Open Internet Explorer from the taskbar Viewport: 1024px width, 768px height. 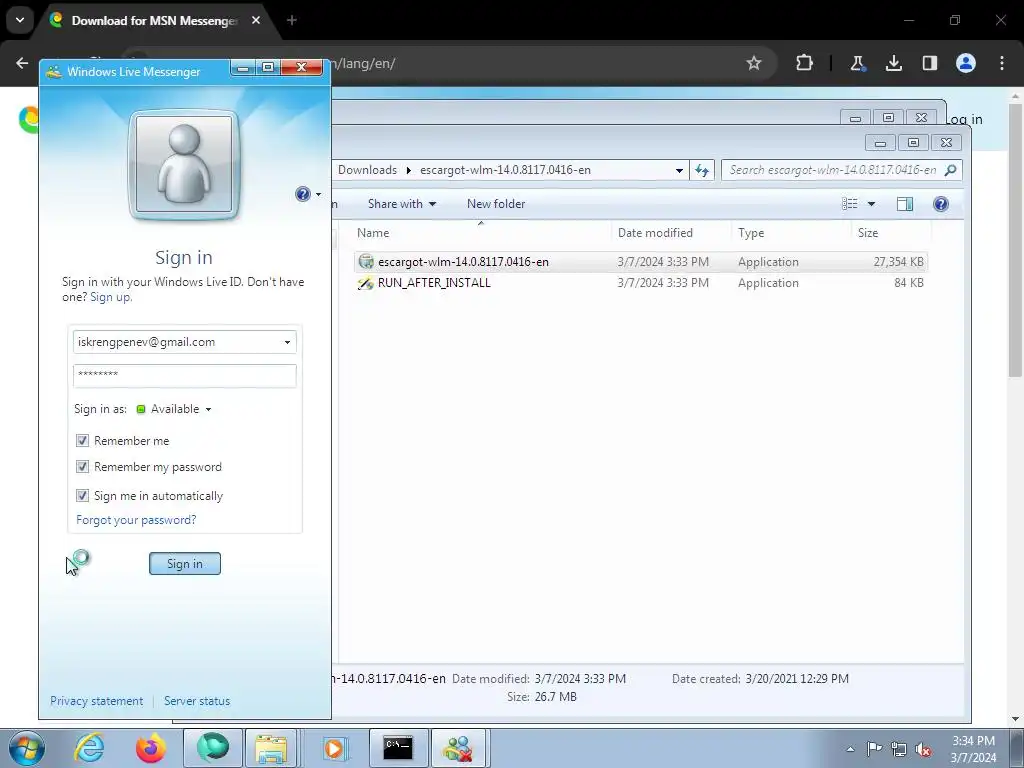point(89,748)
